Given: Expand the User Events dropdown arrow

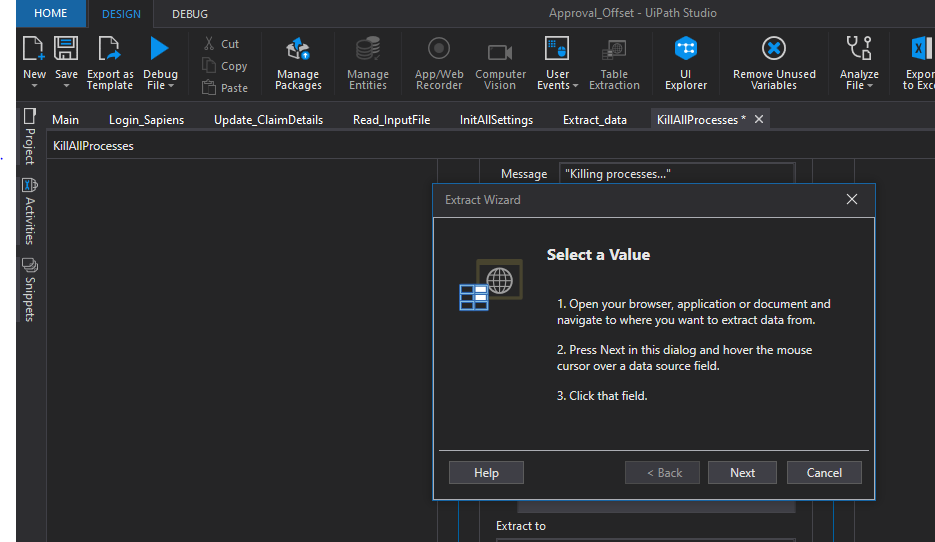Looking at the screenshot, I should pos(575,86).
